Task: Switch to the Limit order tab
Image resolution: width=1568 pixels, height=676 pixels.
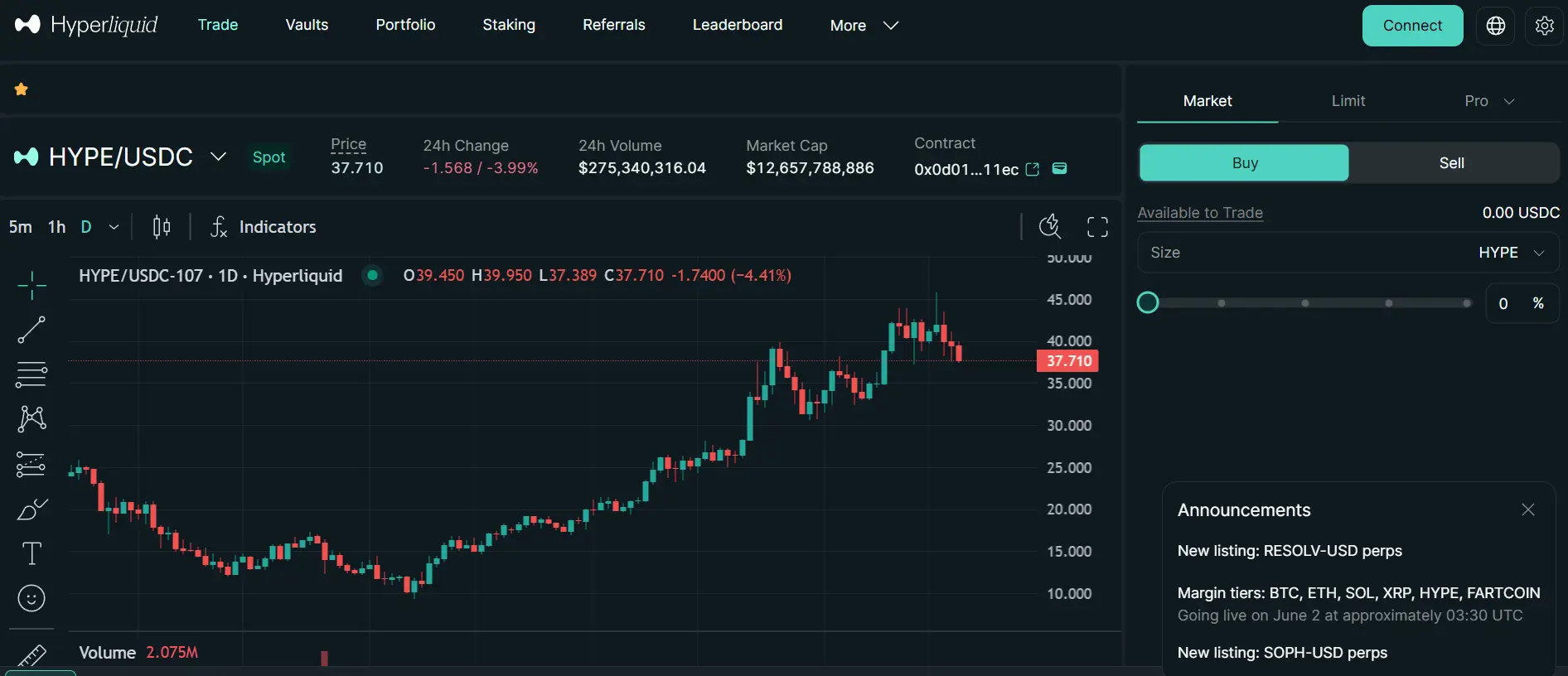Action: tap(1348, 101)
